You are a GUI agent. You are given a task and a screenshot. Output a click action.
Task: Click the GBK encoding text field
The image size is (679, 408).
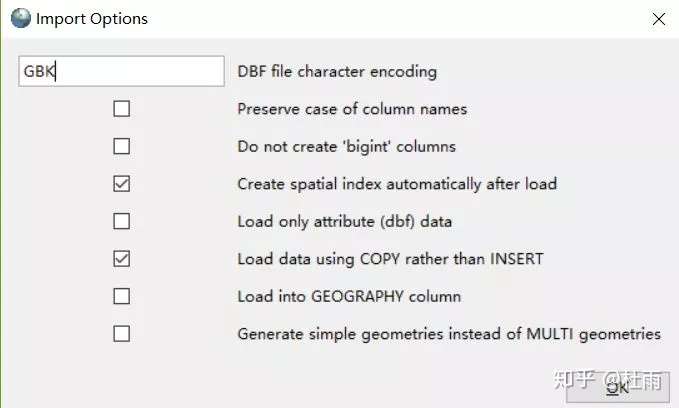click(121, 71)
